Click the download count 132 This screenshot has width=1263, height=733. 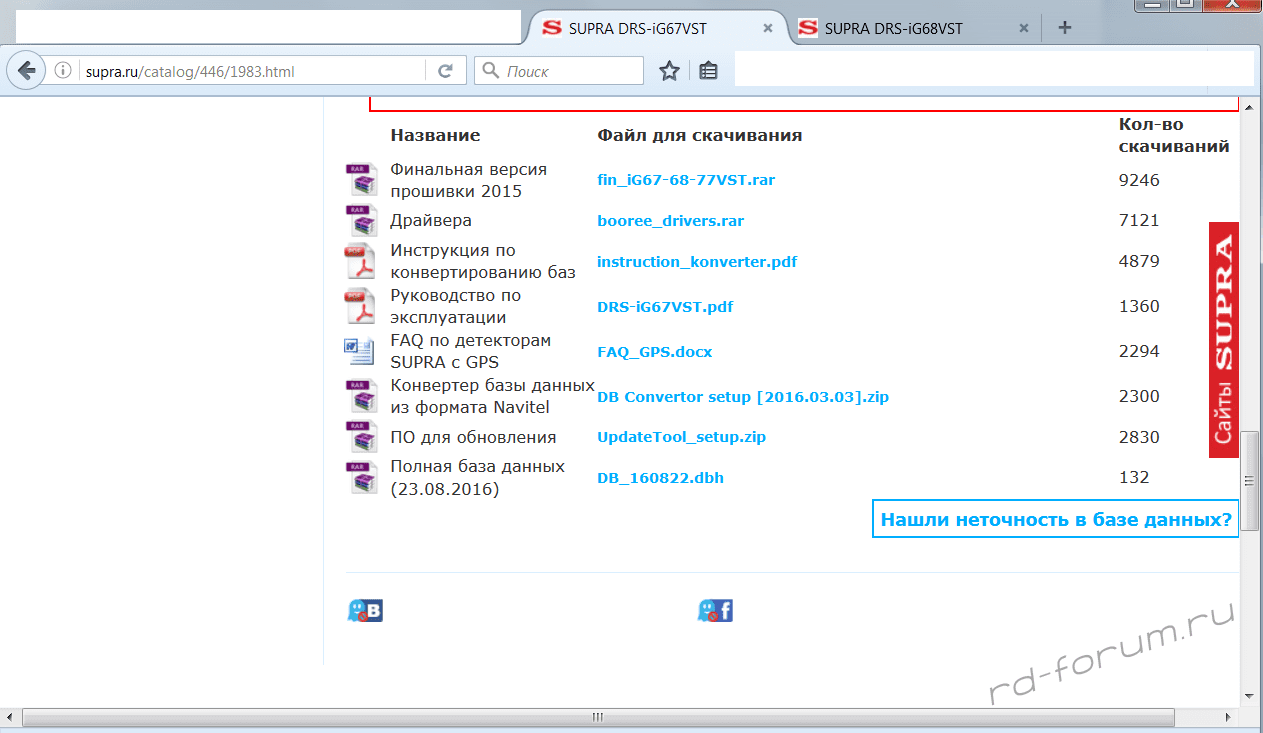pyautogui.click(x=1134, y=478)
